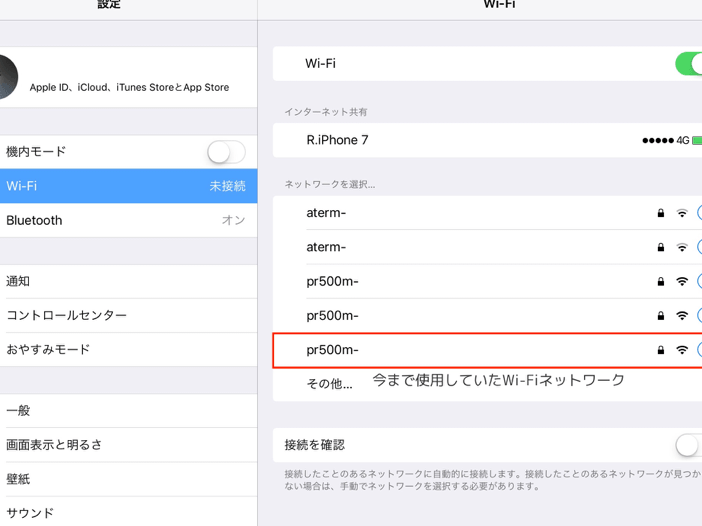Open 通知 notifications settings
The width and height of the screenshot is (702, 526).
(x=128, y=281)
